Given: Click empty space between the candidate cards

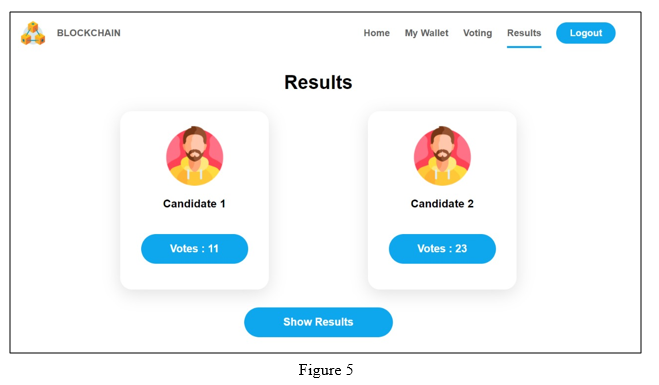Looking at the screenshot, I should [x=318, y=200].
